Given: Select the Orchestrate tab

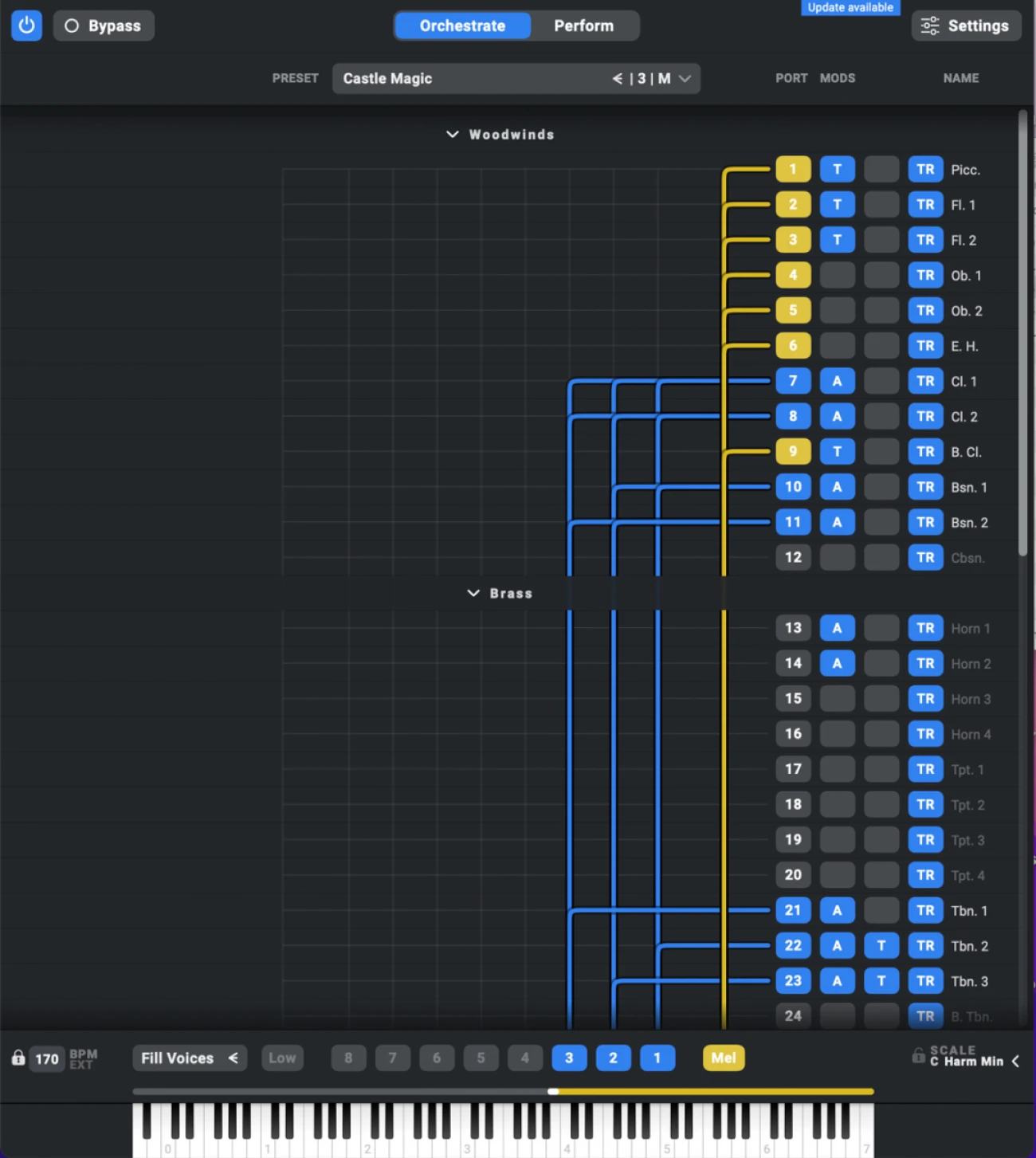Looking at the screenshot, I should [462, 26].
